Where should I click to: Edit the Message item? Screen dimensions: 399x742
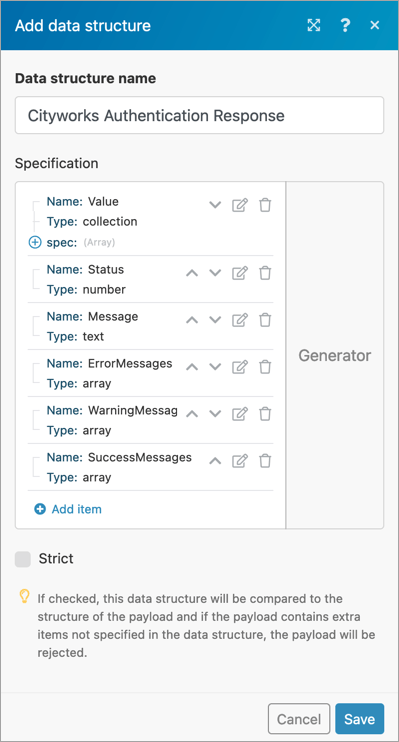click(239, 320)
